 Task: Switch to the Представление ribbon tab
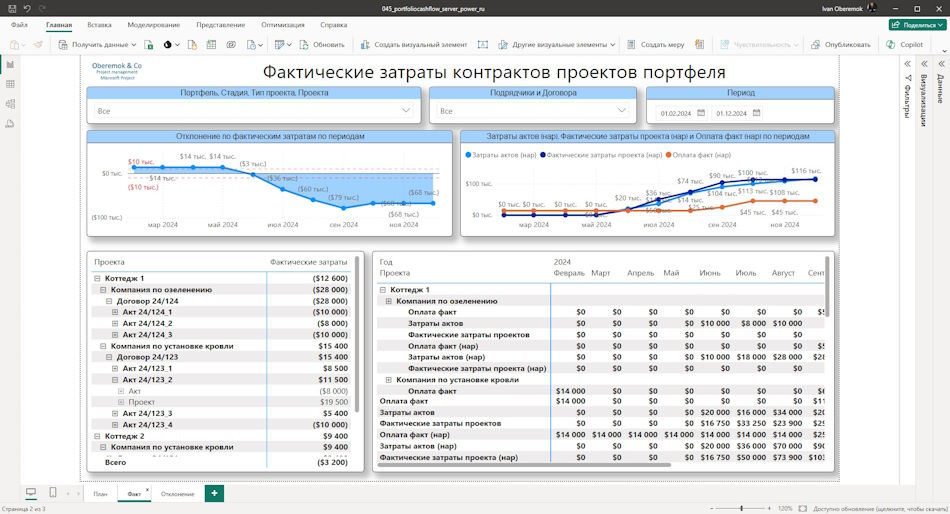(221, 25)
